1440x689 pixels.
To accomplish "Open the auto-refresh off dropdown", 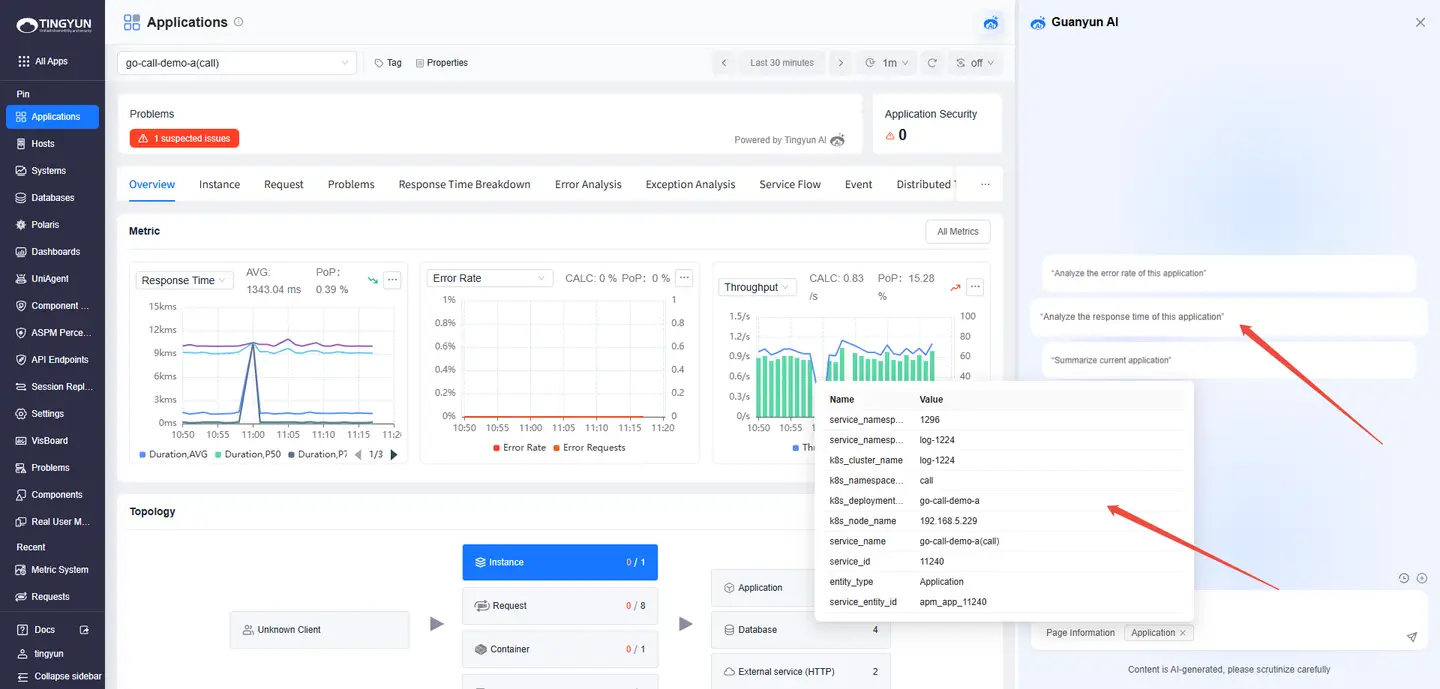I will [x=975, y=63].
